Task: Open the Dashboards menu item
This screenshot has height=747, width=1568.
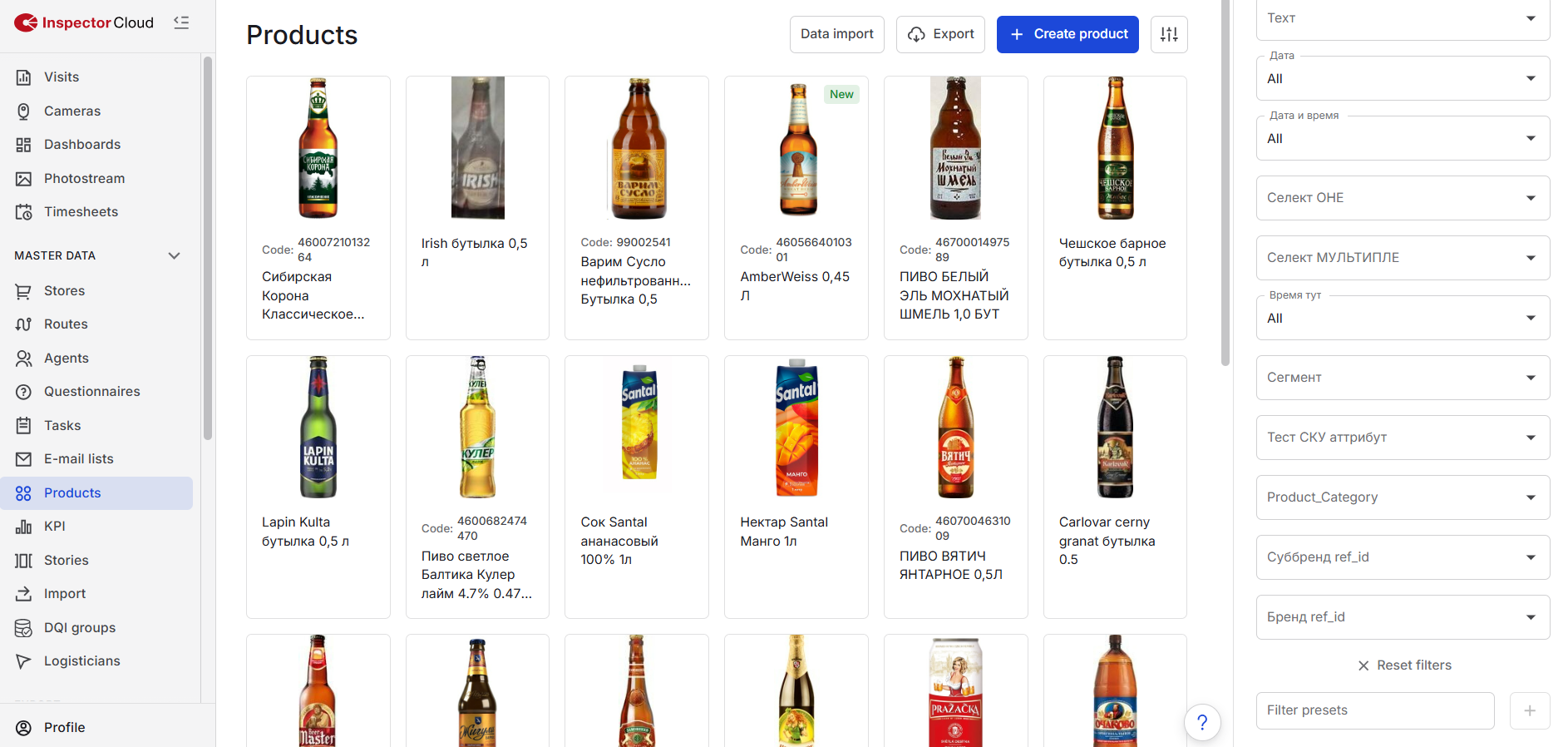Action: click(81, 145)
